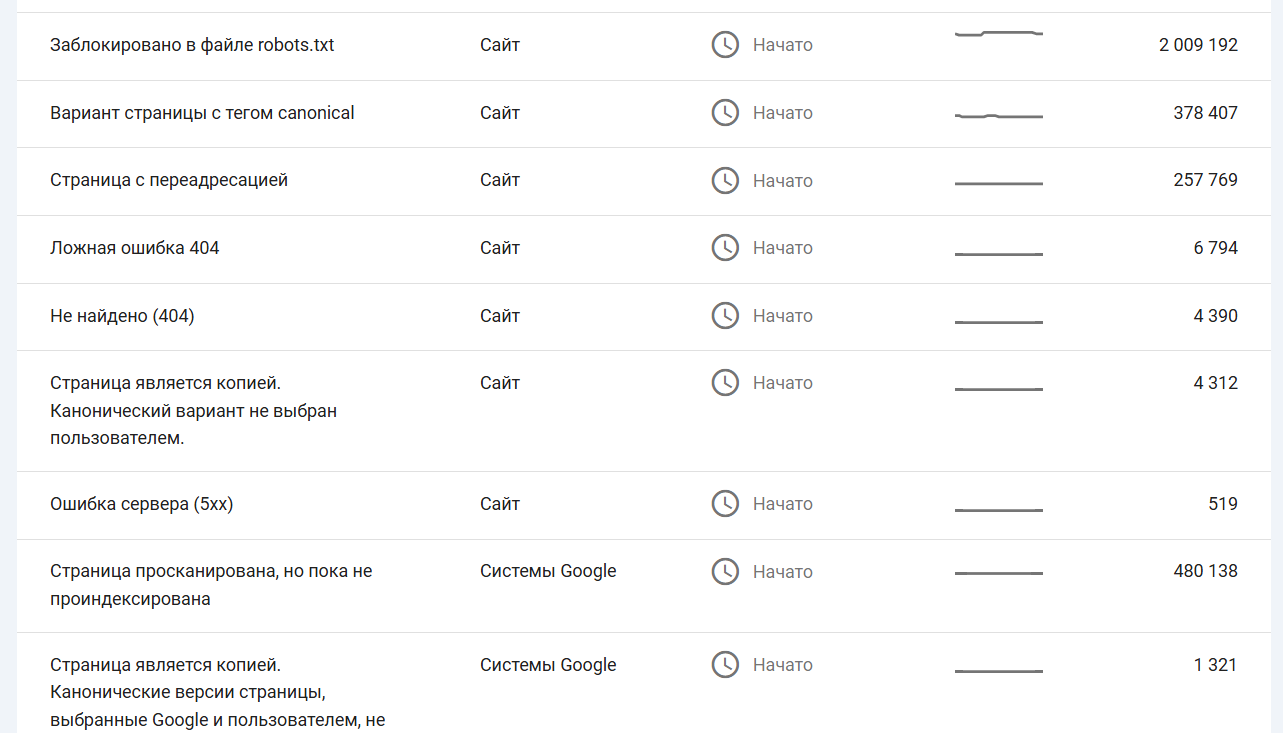1283x733 pixels.
Task: Open 'Страница с переадресацией' reason
Action: [169, 181]
